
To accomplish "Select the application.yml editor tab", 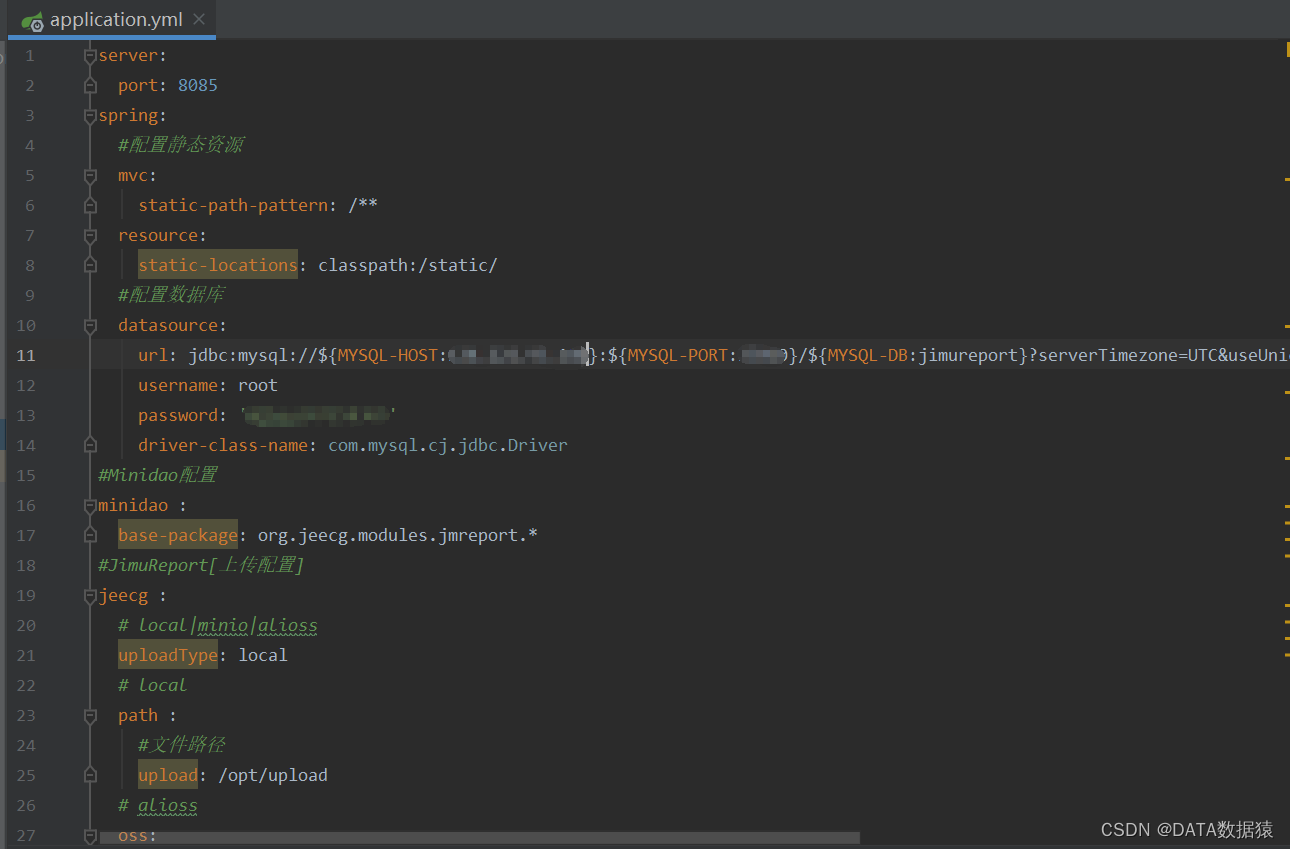I will (112, 19).
